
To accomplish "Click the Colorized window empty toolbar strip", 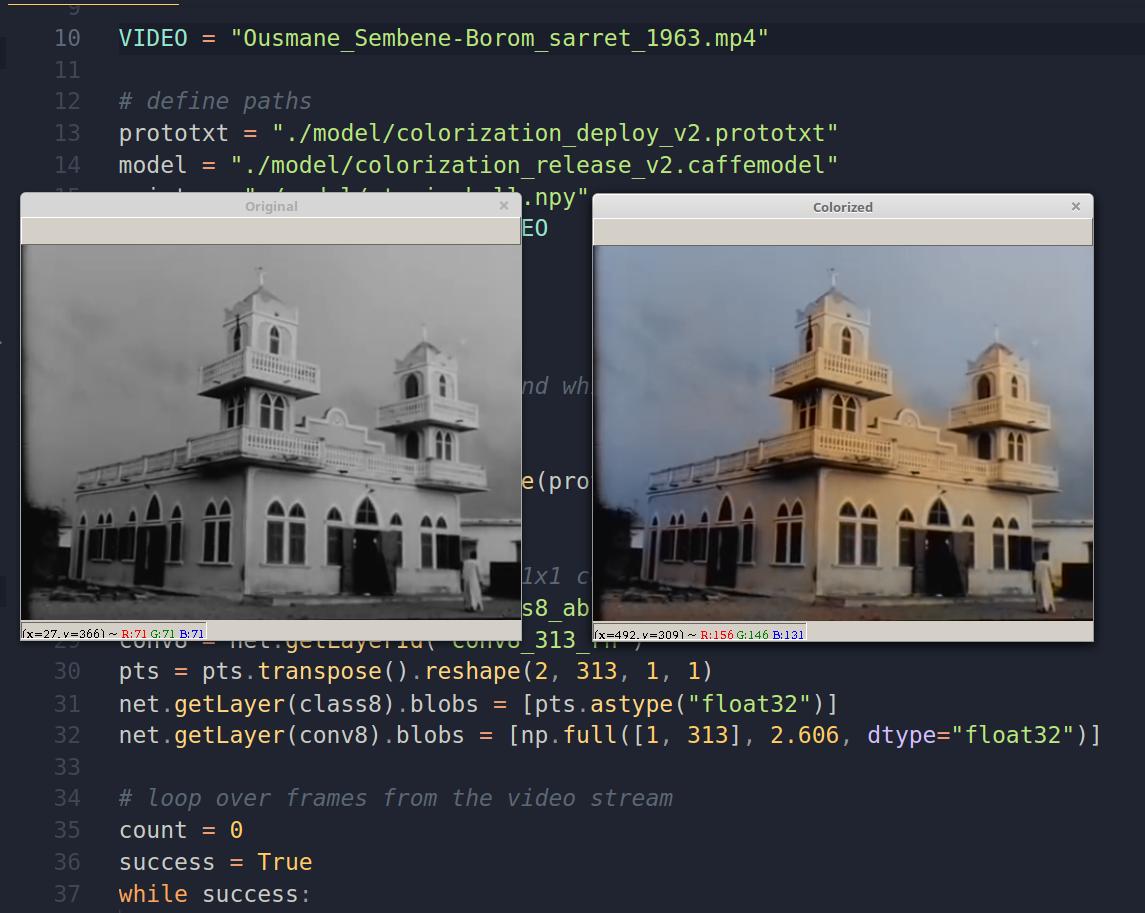I will [843, 232].
